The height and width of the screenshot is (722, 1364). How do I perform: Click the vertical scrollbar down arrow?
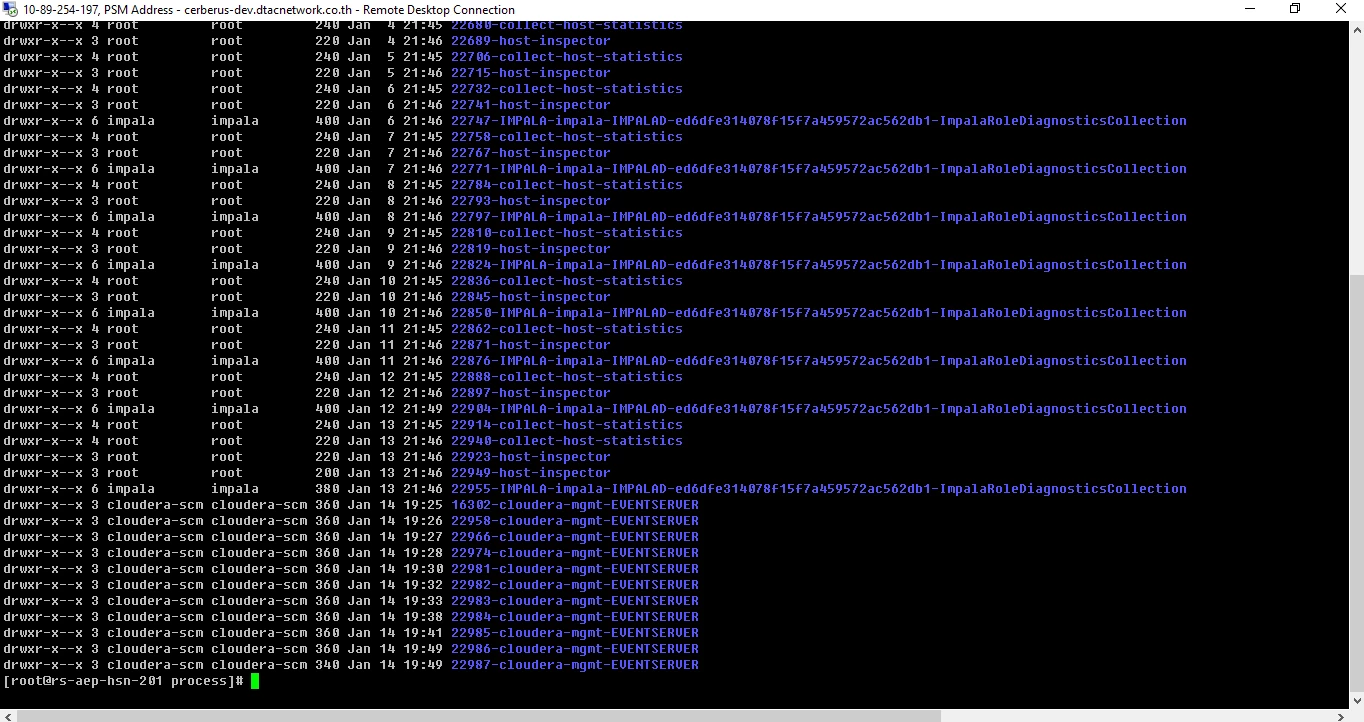click(1356, 699)
